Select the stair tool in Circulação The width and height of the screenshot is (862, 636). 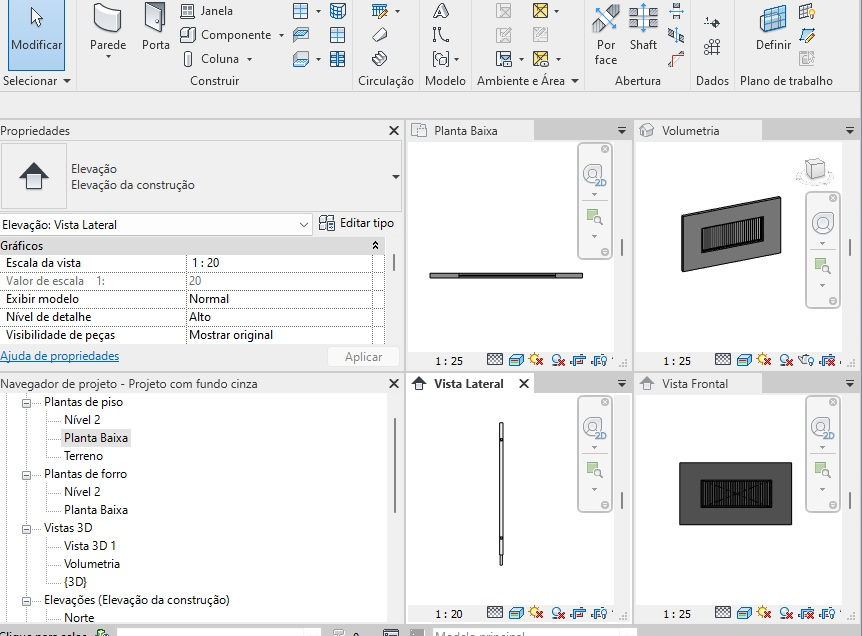point(380,59)
